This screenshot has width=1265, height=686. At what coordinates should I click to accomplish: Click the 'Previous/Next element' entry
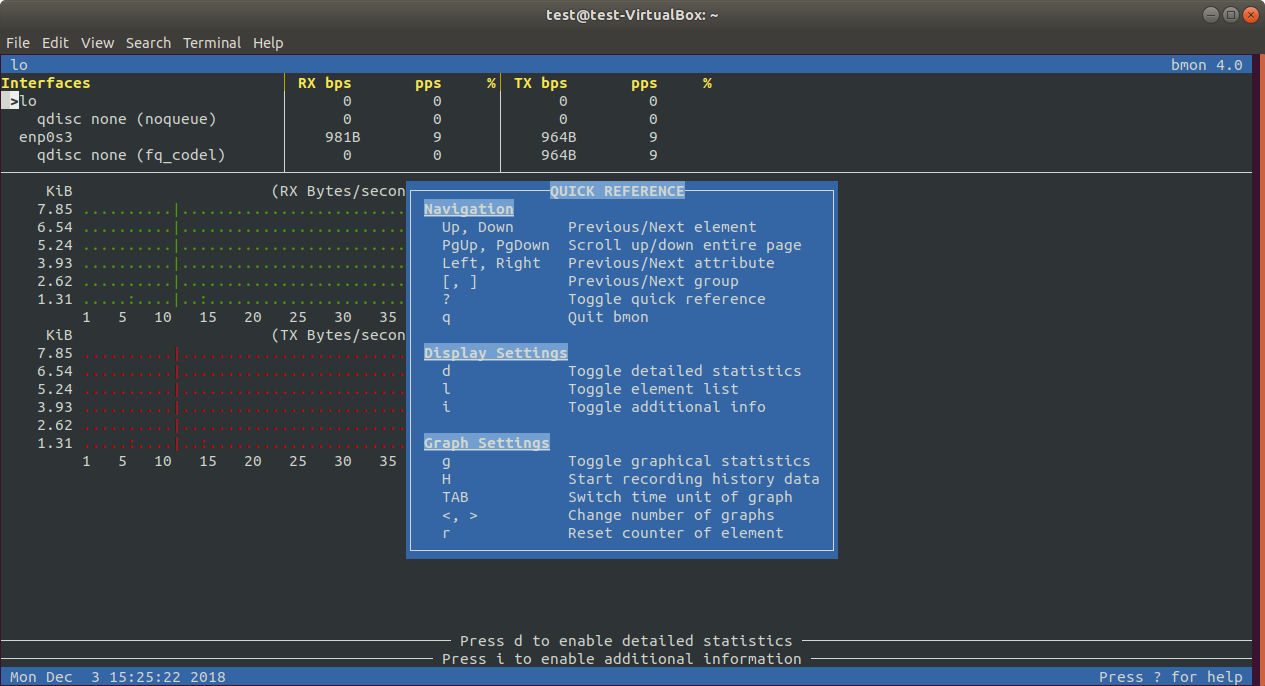coord(662,227)
